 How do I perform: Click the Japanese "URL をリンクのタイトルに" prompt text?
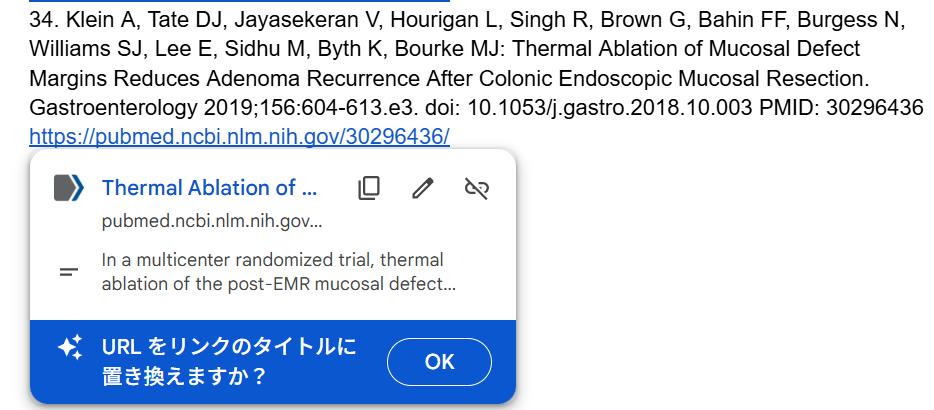(229, 347)
